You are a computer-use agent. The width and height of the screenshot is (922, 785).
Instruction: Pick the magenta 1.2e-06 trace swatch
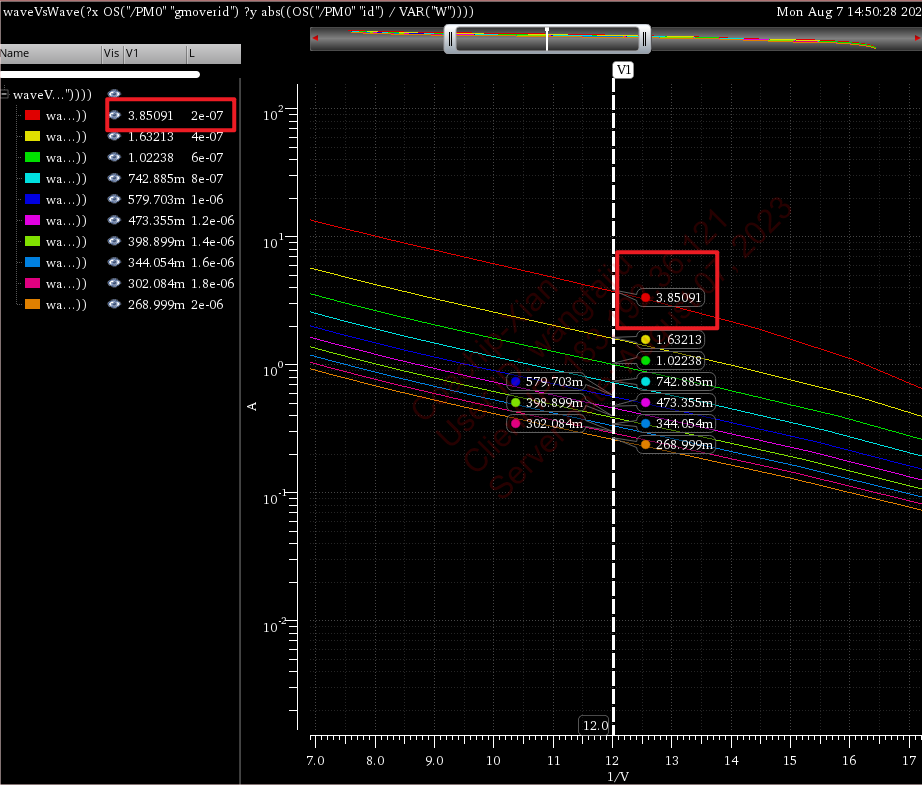coord(32,220)
